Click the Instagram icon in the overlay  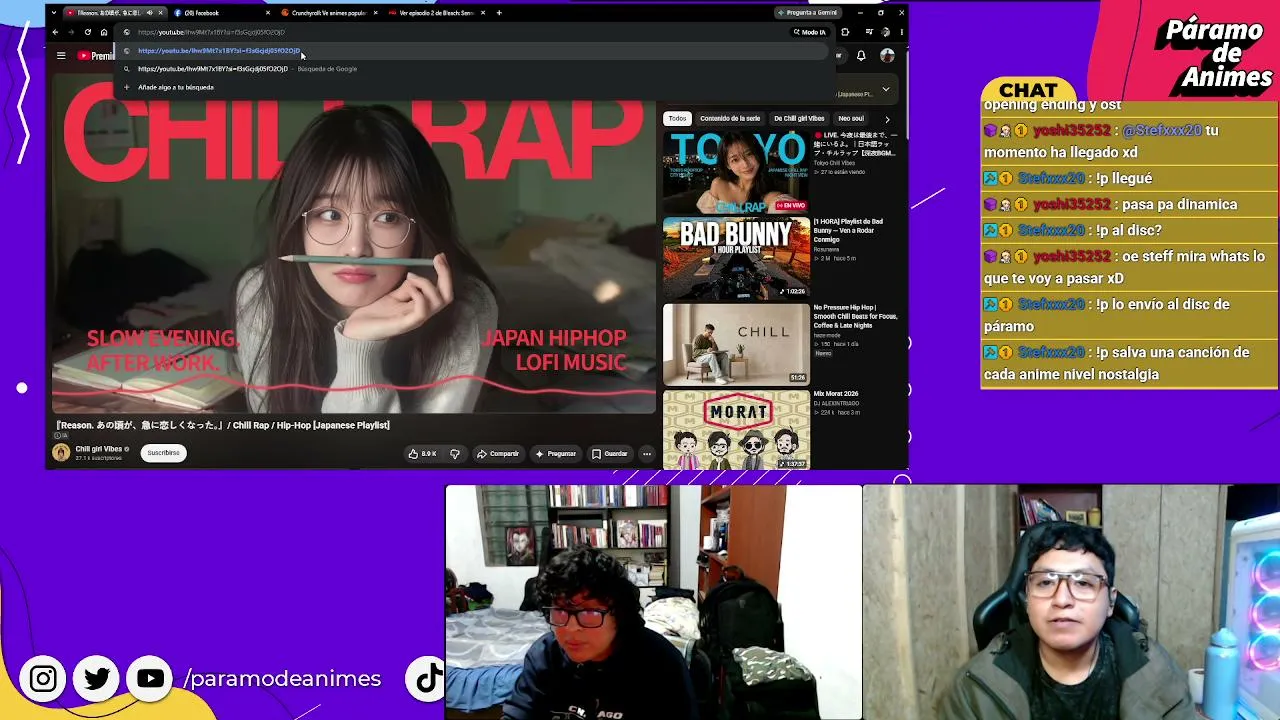point(43,679)
